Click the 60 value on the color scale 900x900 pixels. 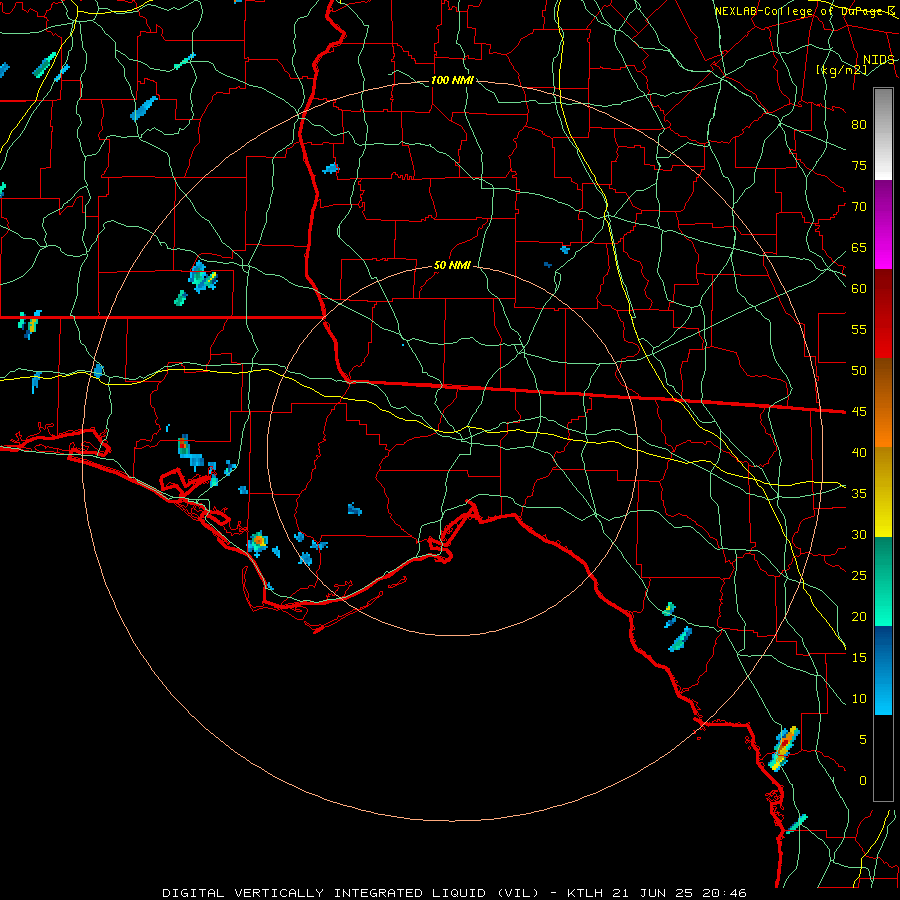(859, 289)
